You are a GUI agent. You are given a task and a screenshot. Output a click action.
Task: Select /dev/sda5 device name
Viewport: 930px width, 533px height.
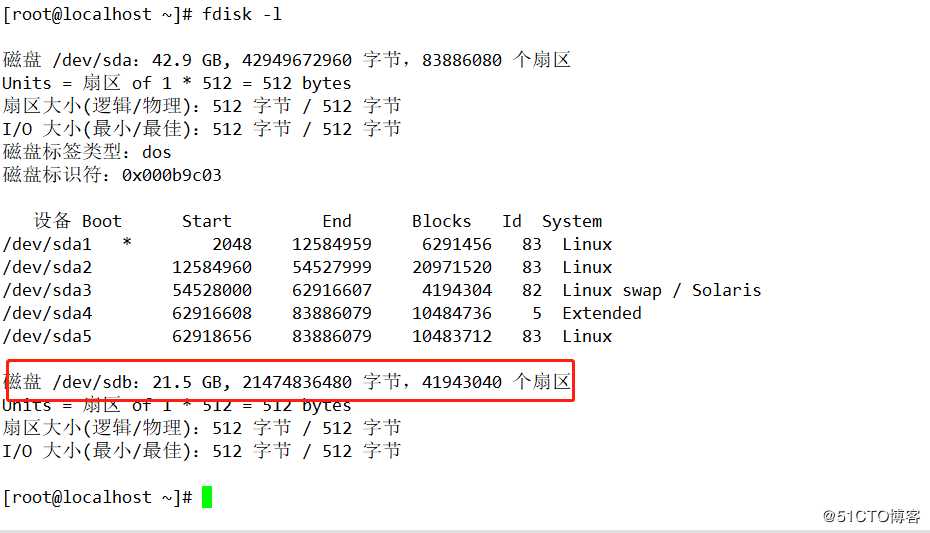(x=47, y=336)
